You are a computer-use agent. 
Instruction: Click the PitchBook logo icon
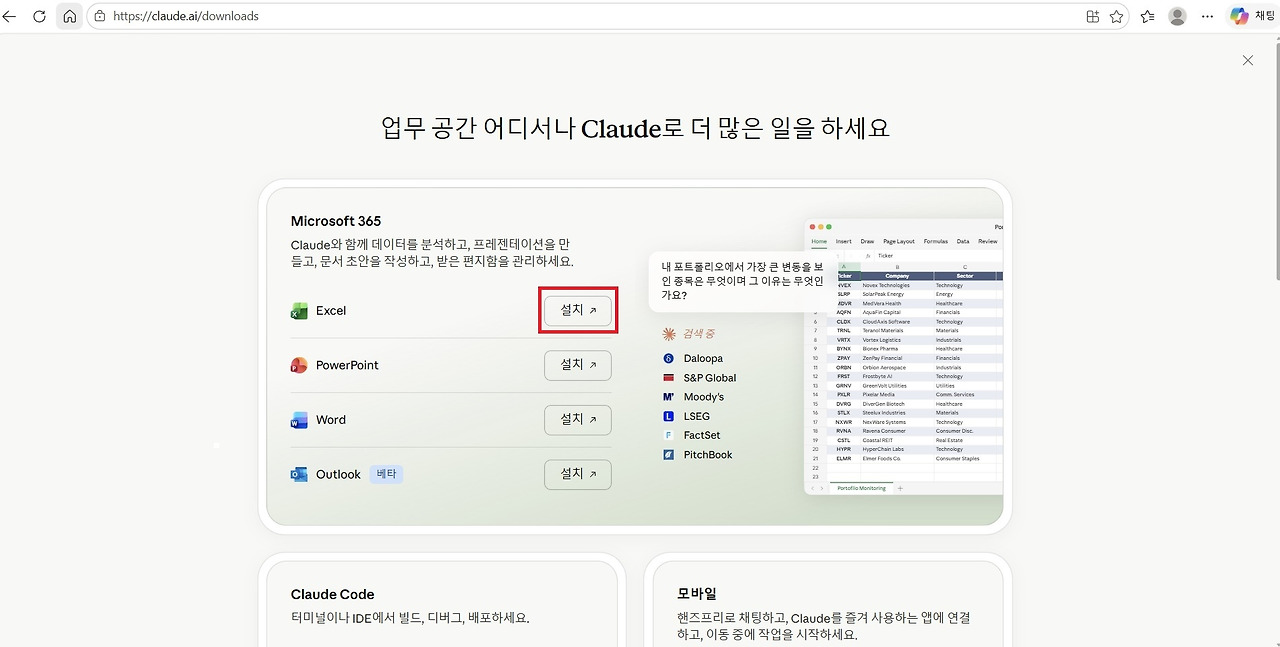pyautogui.click(x=669, y=455)
